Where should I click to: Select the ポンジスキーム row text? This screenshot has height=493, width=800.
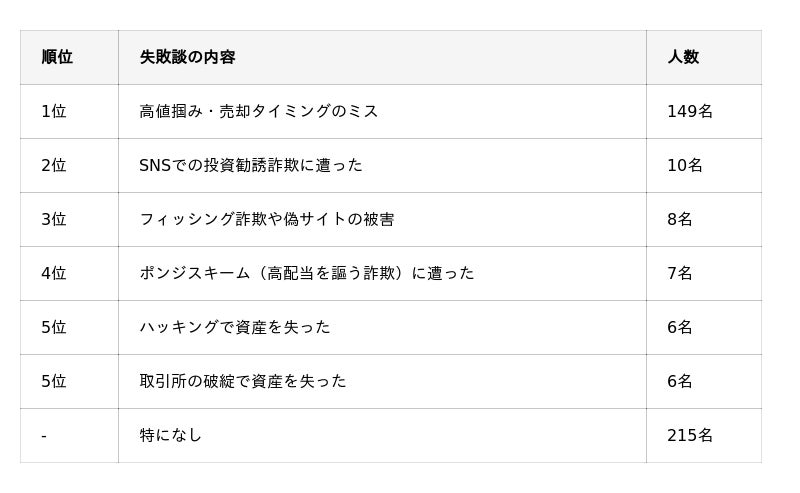307,273
